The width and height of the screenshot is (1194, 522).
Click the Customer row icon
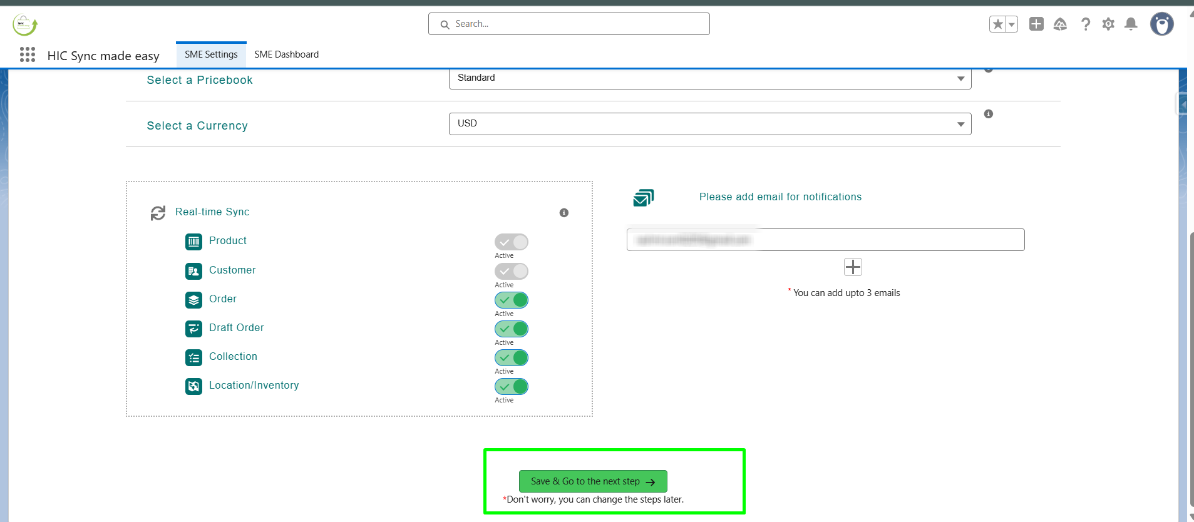pyautogui.click(x=193, y=270)
